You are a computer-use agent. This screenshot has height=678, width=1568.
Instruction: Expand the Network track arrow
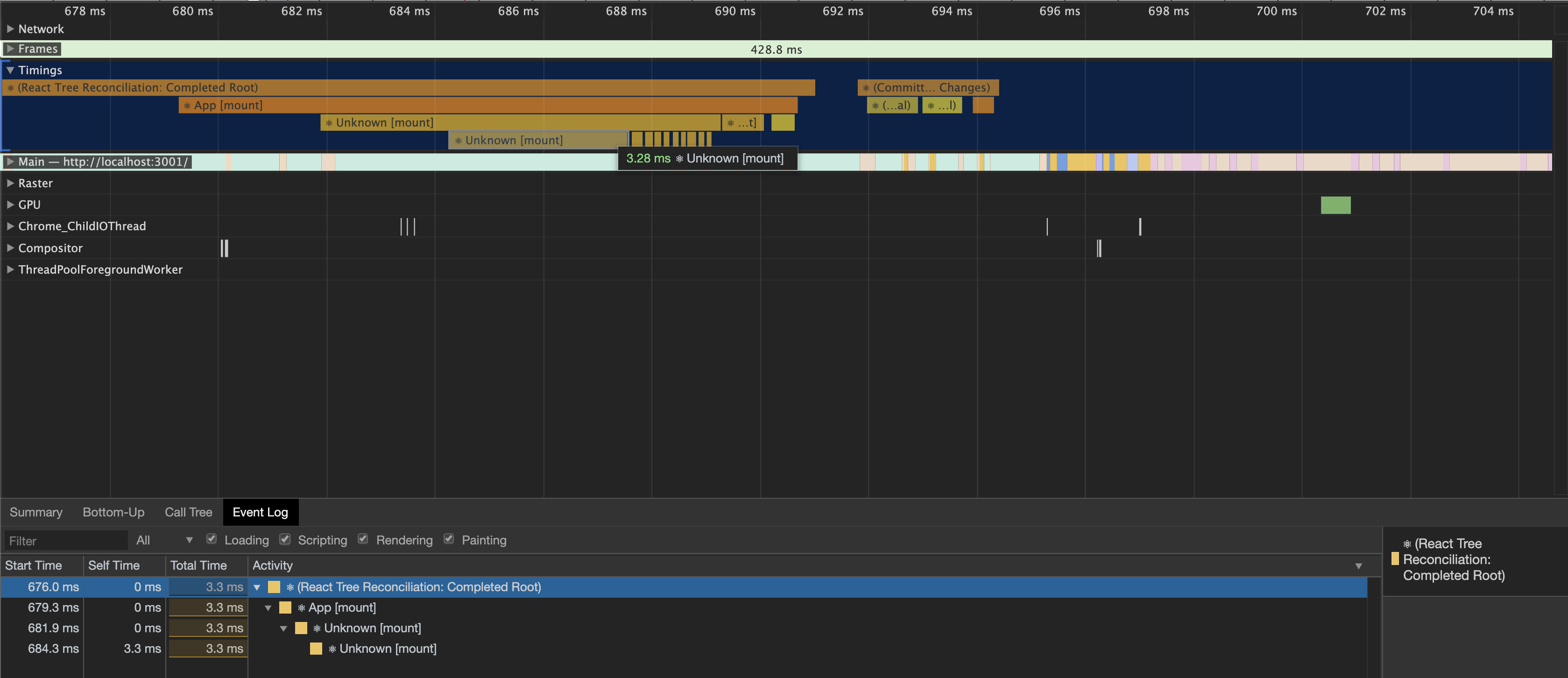tap(10, 28)
